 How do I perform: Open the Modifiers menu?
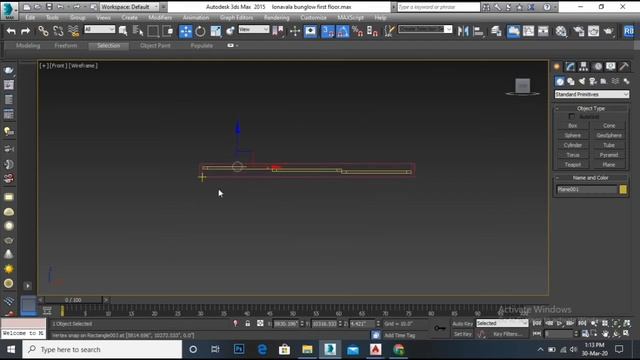tap(160, 18)
